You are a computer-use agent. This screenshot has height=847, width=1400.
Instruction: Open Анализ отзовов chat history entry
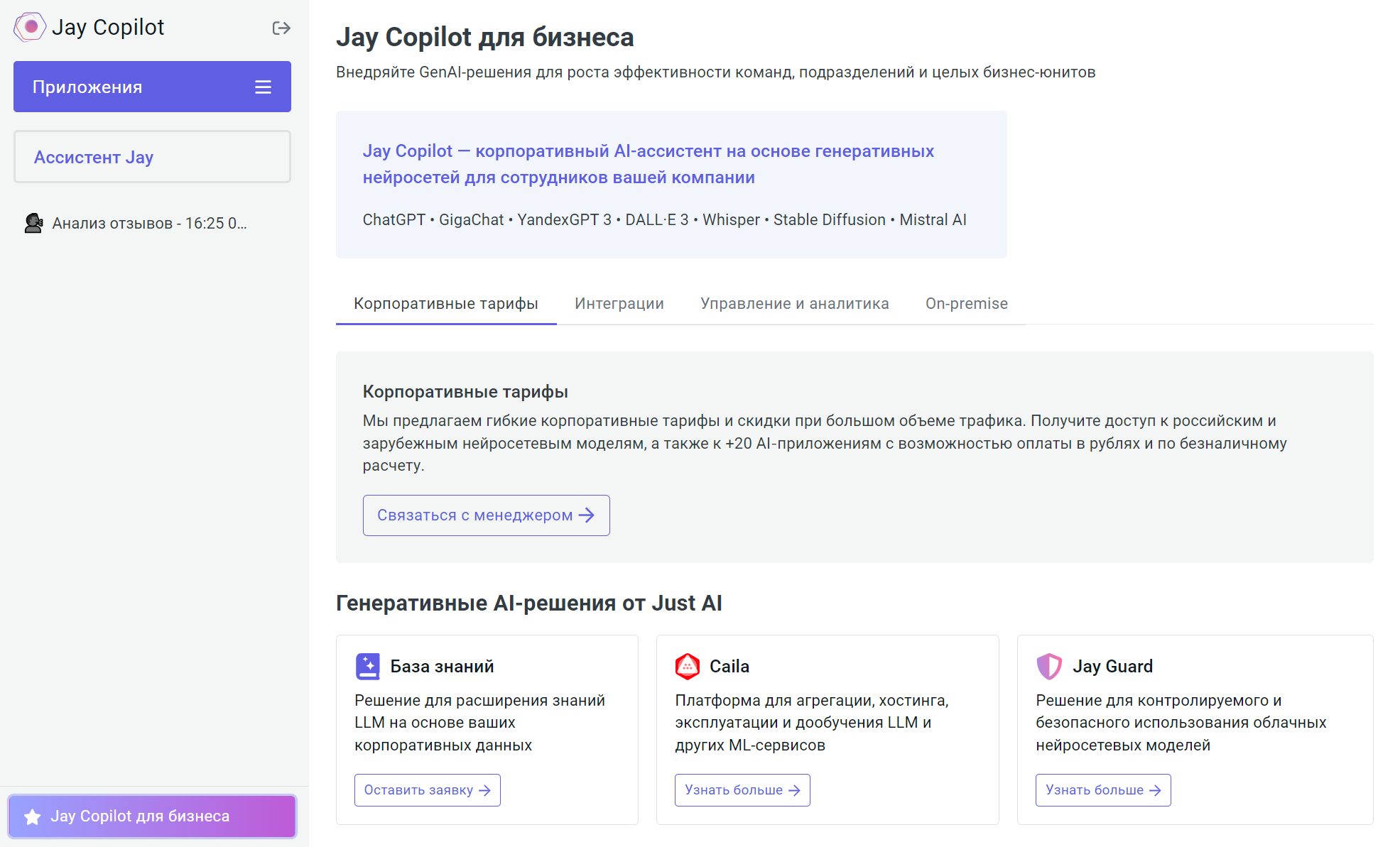(x=149, y=223)
